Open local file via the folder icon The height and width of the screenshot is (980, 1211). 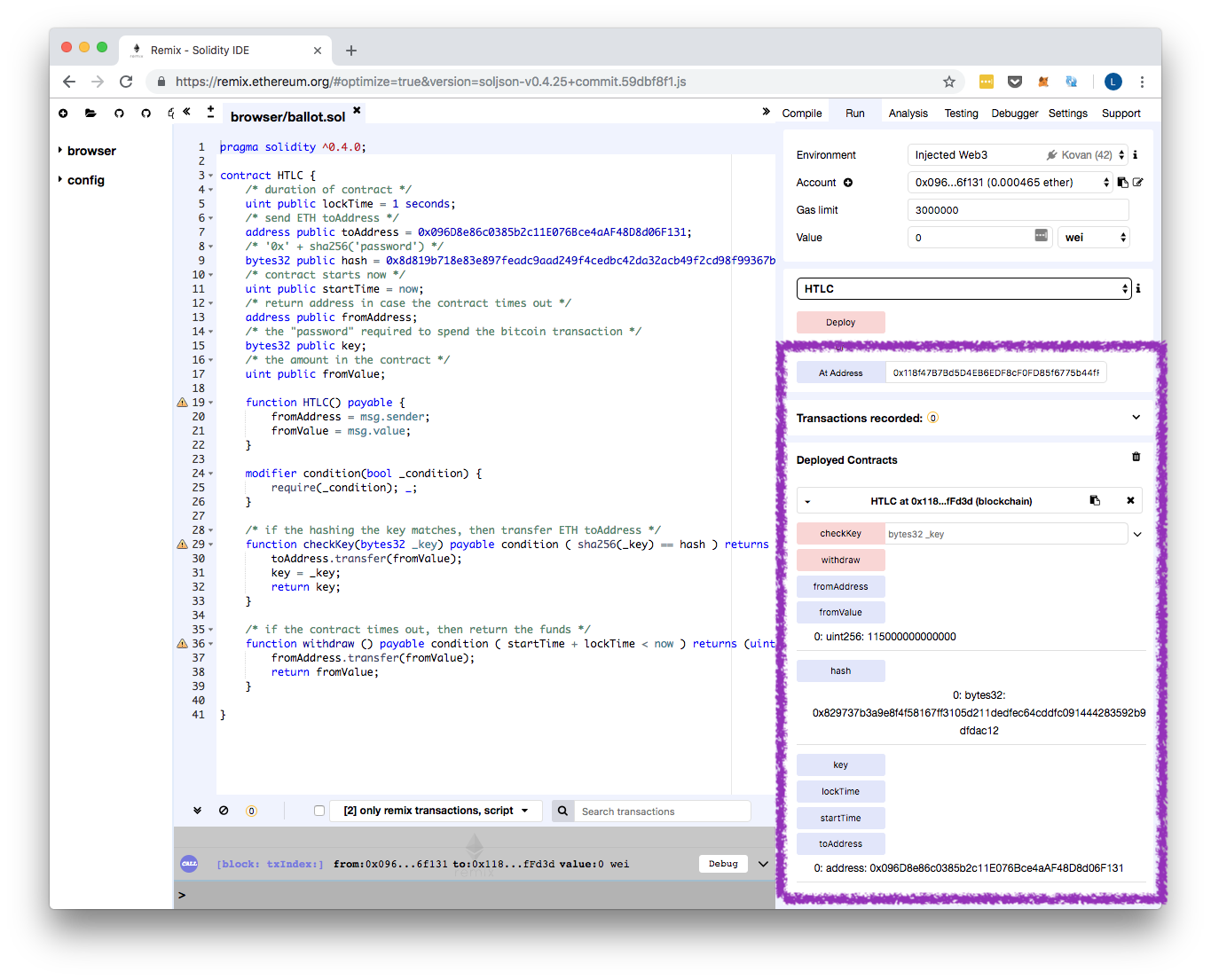pos(90,114)
